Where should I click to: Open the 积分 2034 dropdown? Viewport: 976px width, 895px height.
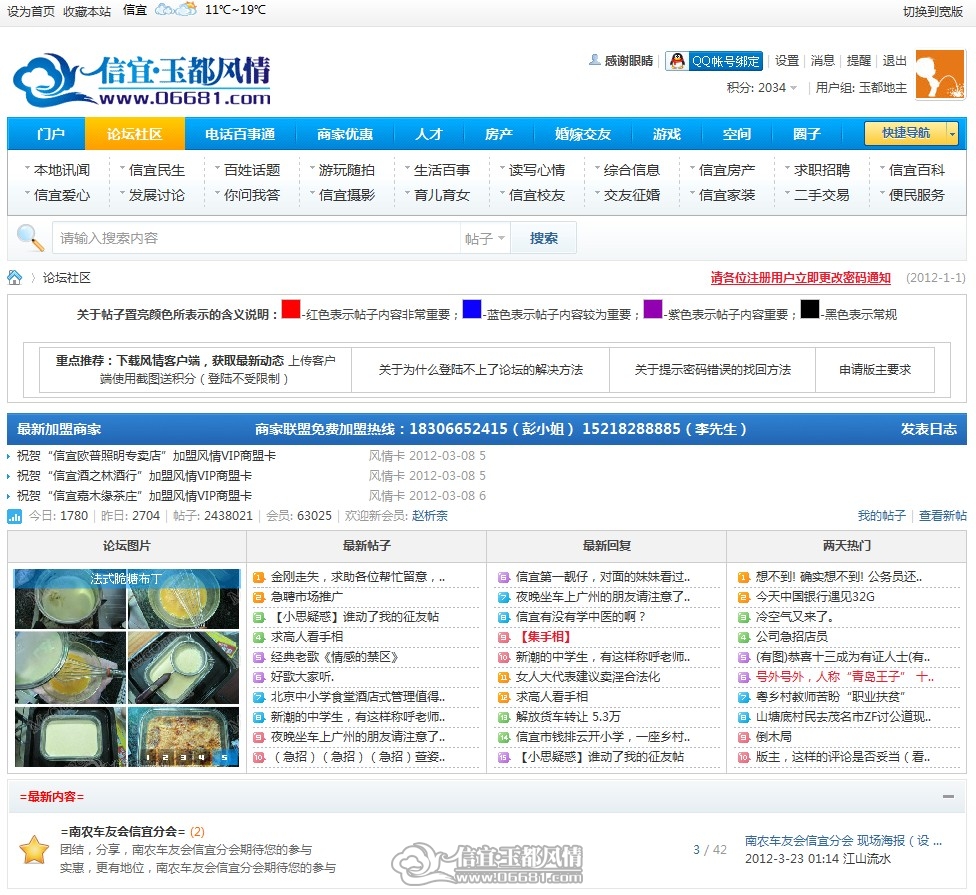(761, 88)
